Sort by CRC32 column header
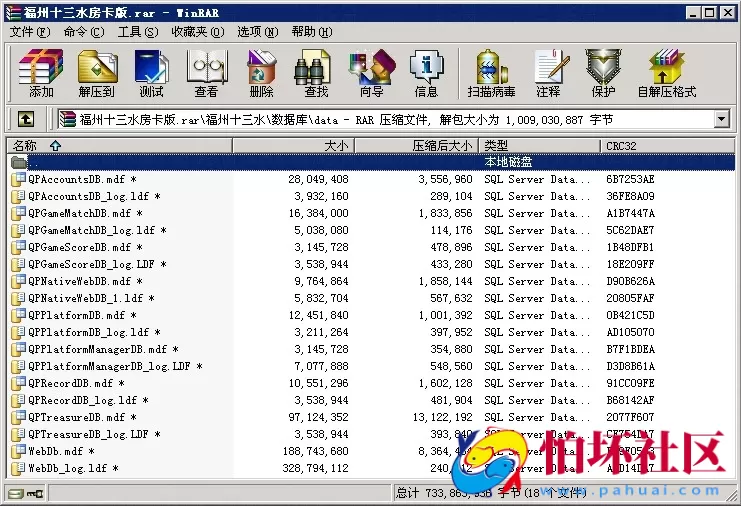The height and width of the screenshot is (506, 741). click(x=667, y=146)
